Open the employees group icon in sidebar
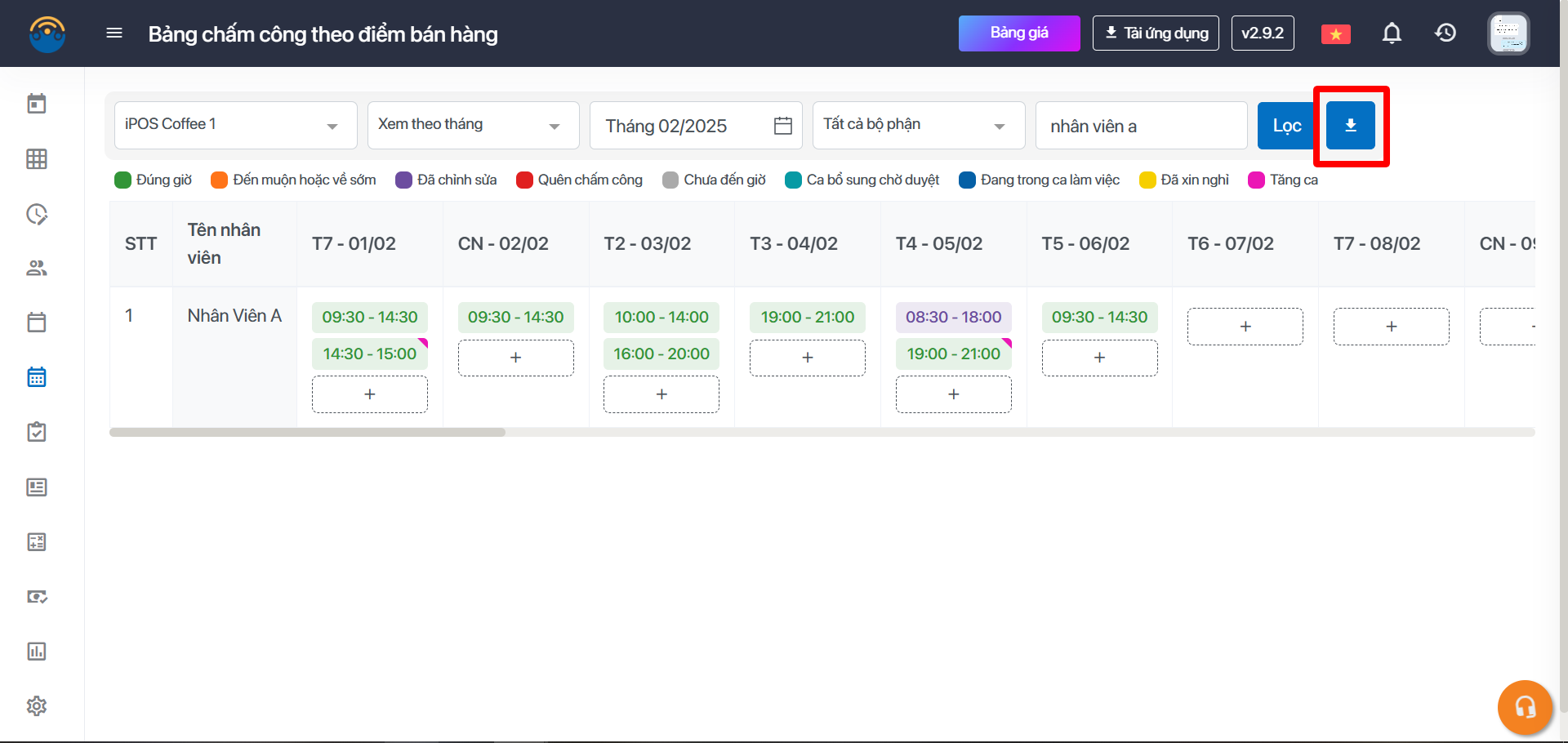Screen dimensions: 1568x743 click(37, 268)
